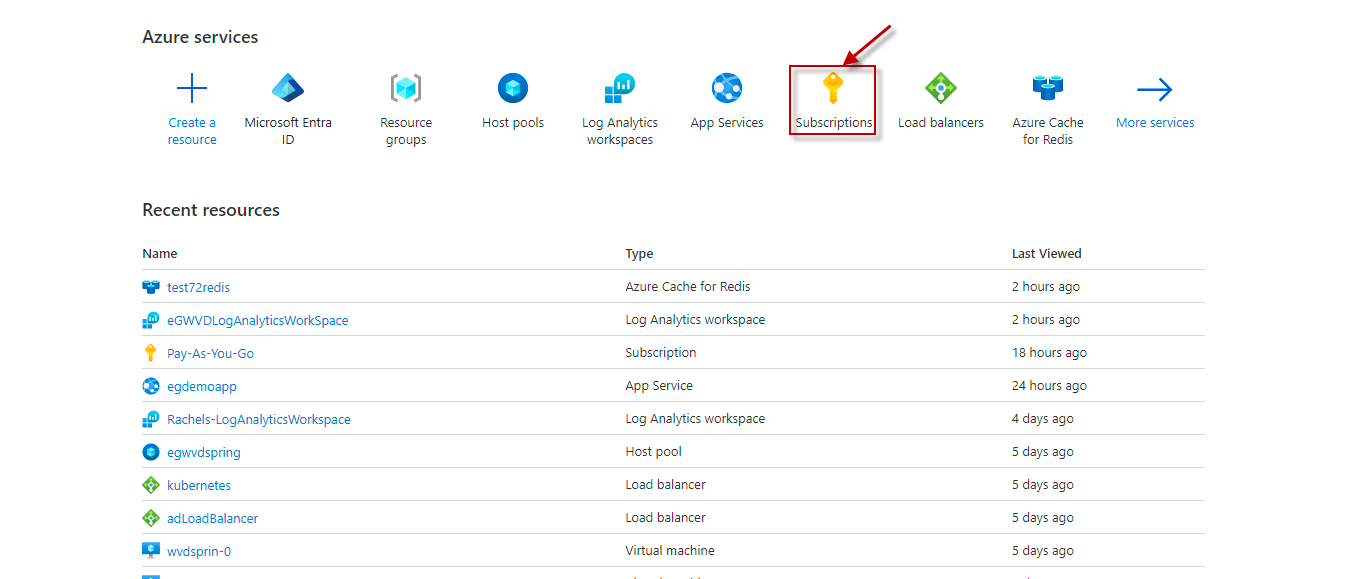Open the Subscriptions key icon

833,89
